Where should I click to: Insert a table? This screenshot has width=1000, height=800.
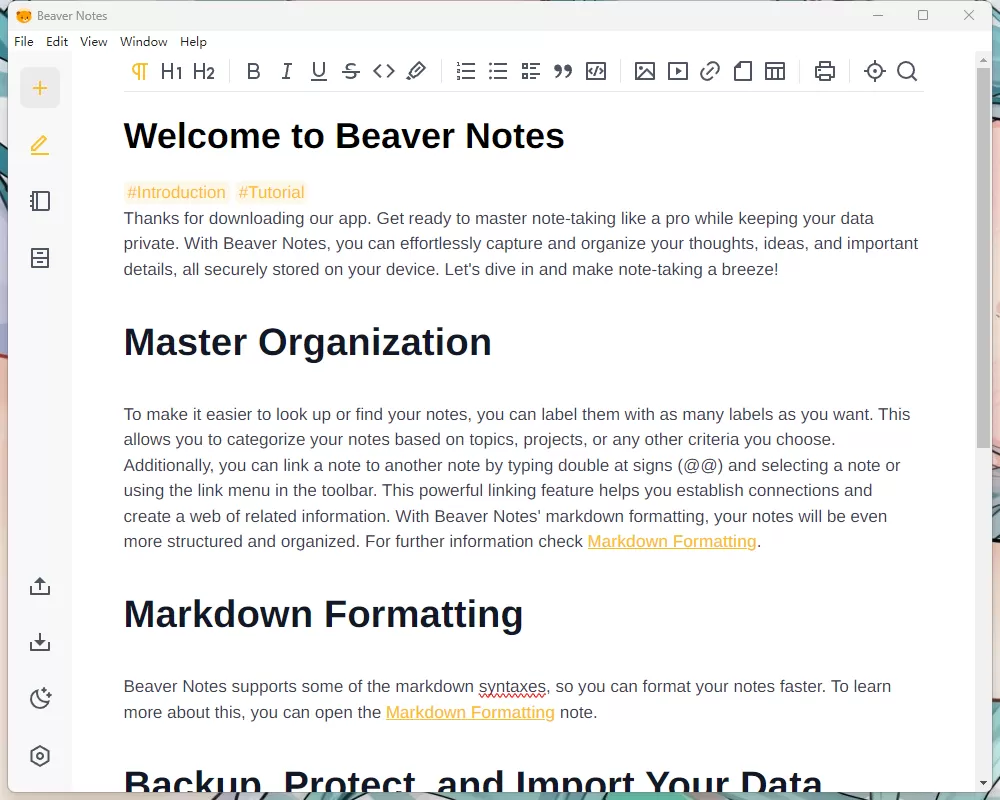[x=775, y=71]
